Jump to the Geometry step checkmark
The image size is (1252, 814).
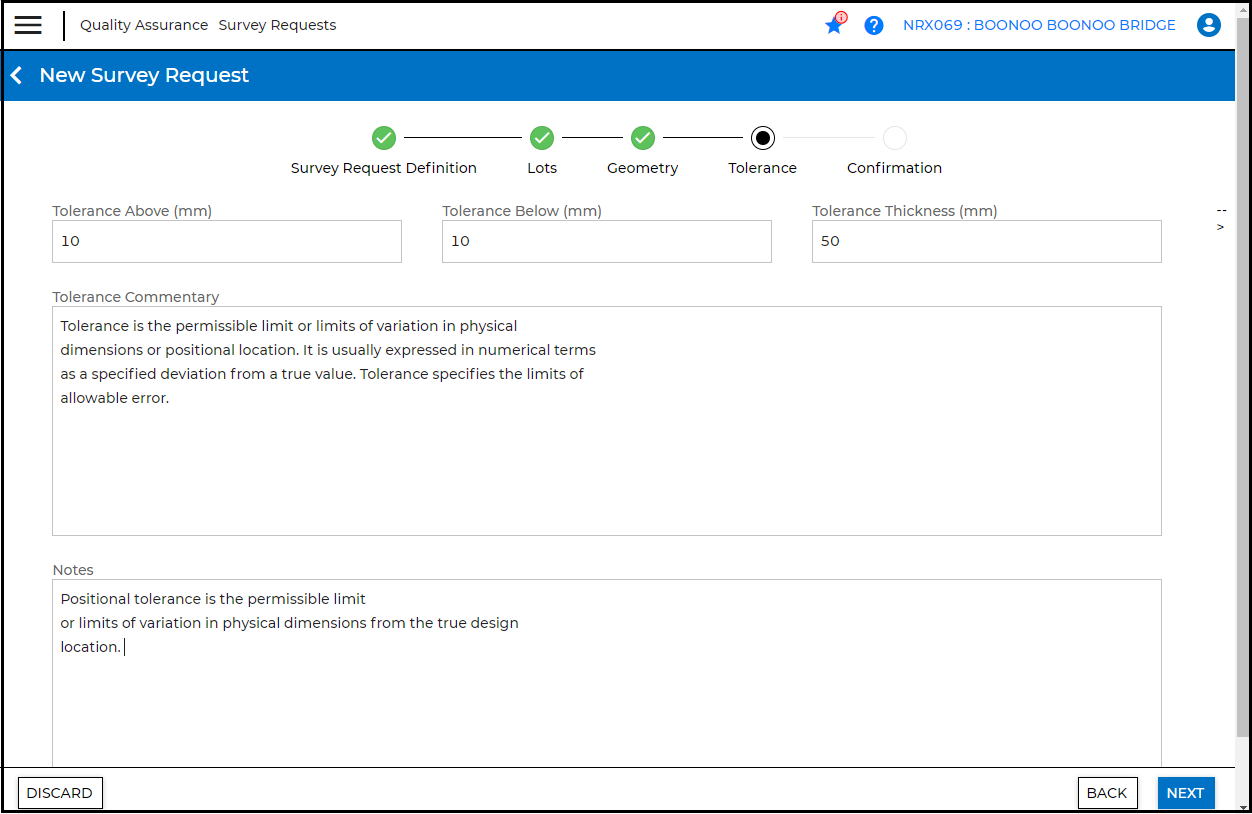(643, 138)
